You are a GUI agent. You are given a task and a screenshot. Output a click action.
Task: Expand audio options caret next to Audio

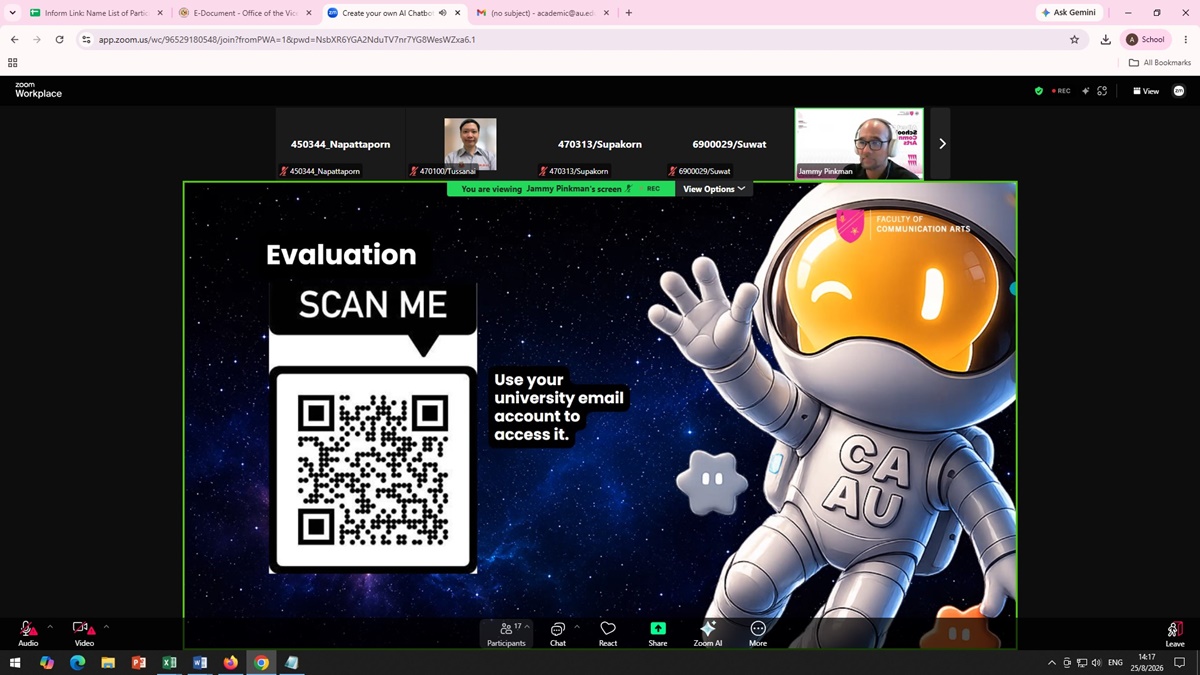click(x=50, y=627)
